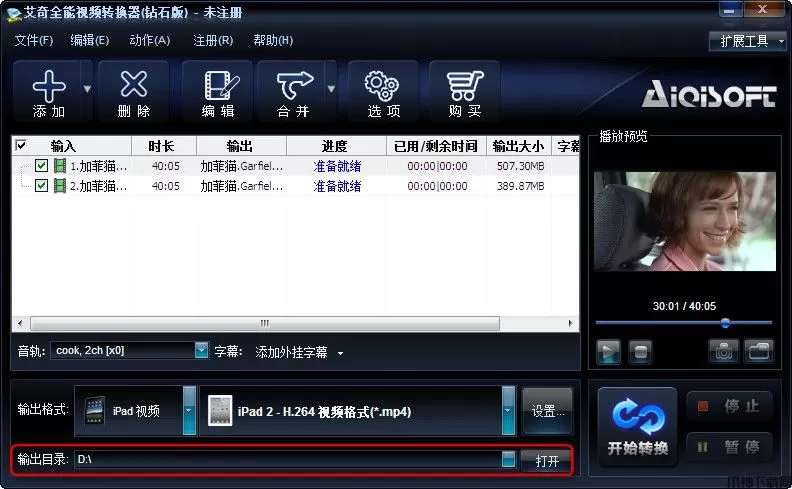Viewport: 792px width, 489px height.
Task: Select the 507.30MB output size cell
Action: [520, 166]
